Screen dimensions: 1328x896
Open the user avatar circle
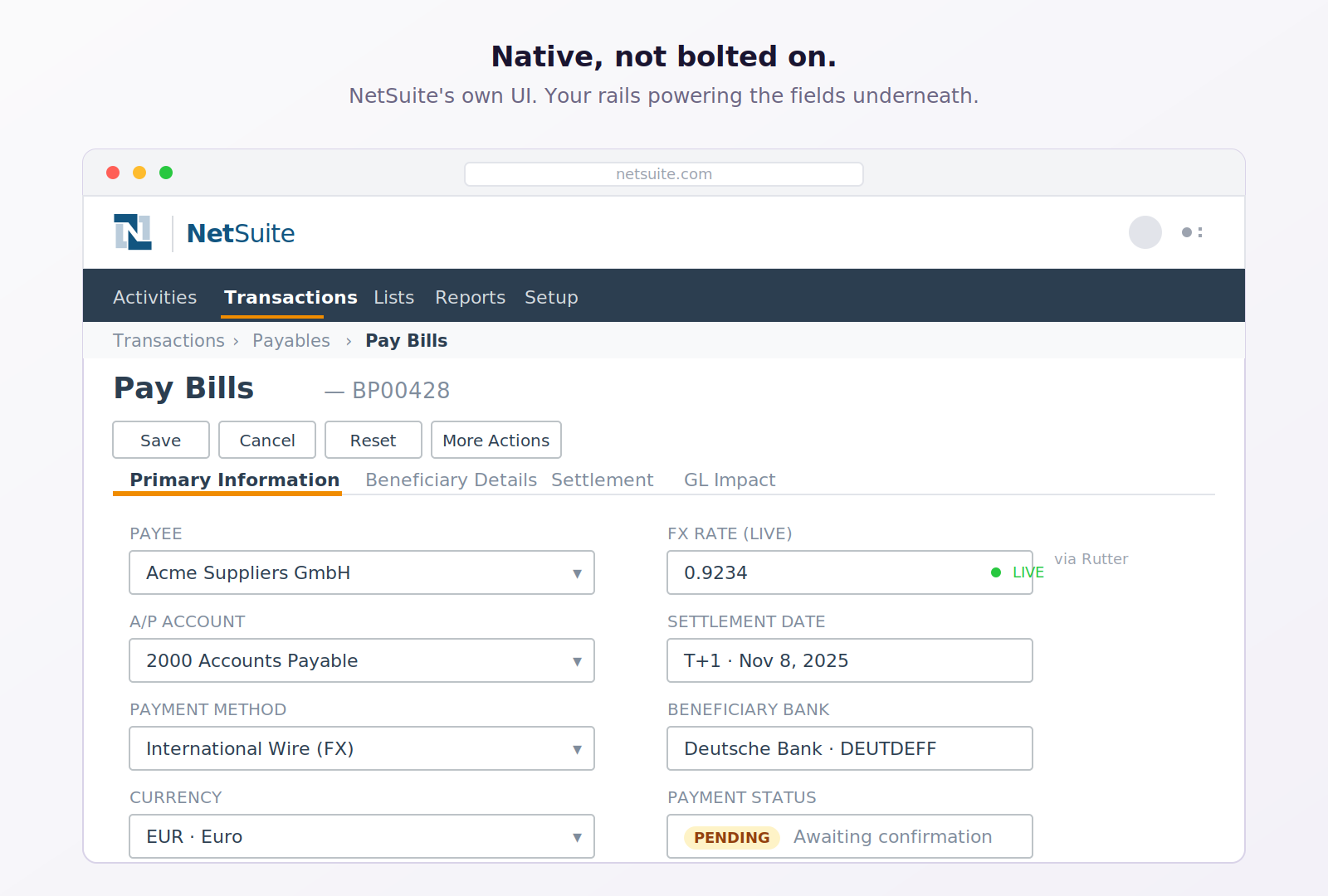(x=1145, y=232)
